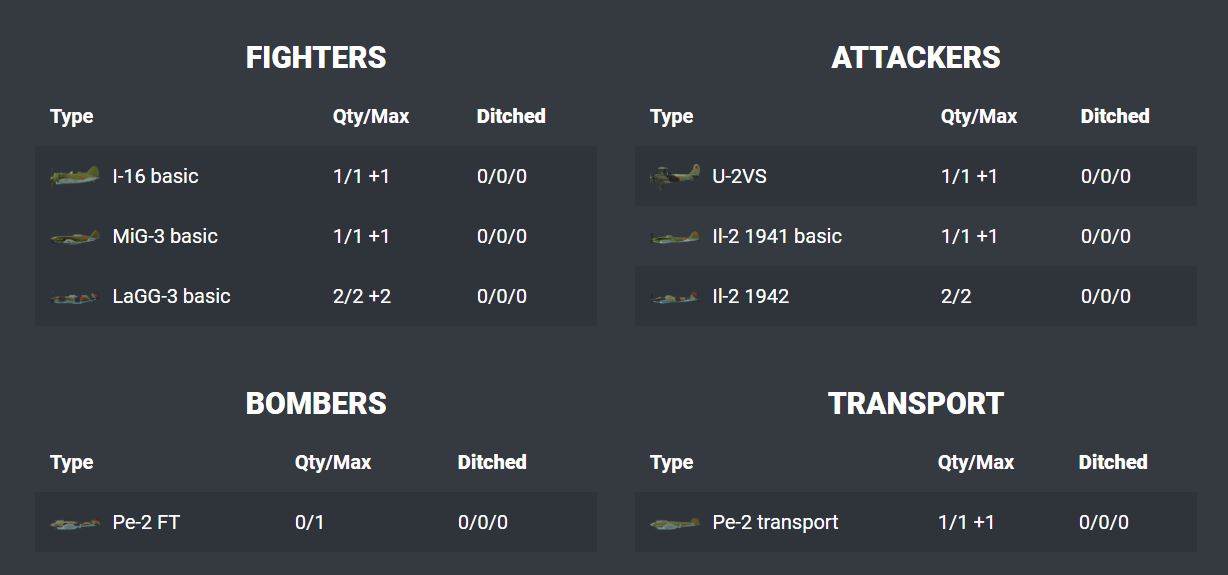Select the Il-2 1941 basic plane icon
The image size is (1228, 575).
point(675,237)
